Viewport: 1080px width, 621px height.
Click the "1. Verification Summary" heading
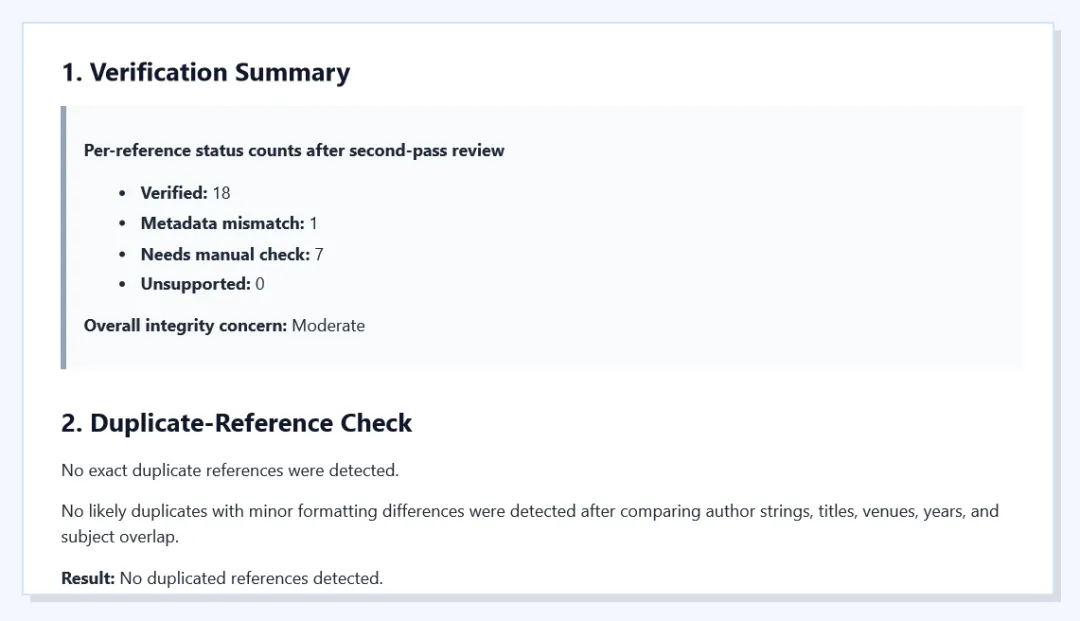tap(205, 73)
